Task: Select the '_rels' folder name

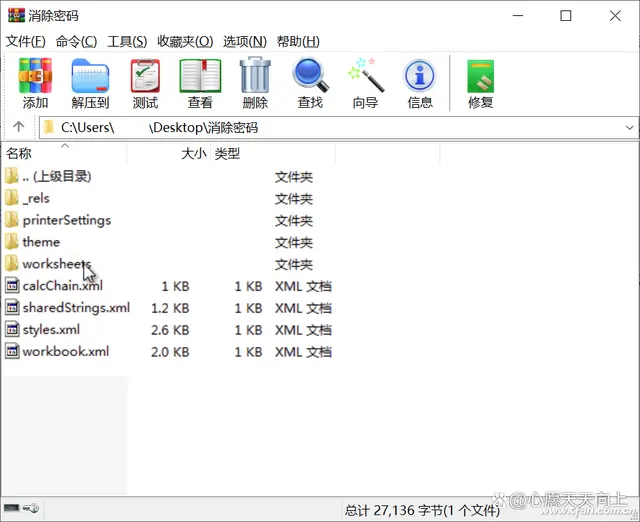Action: [x=36, y=199]
